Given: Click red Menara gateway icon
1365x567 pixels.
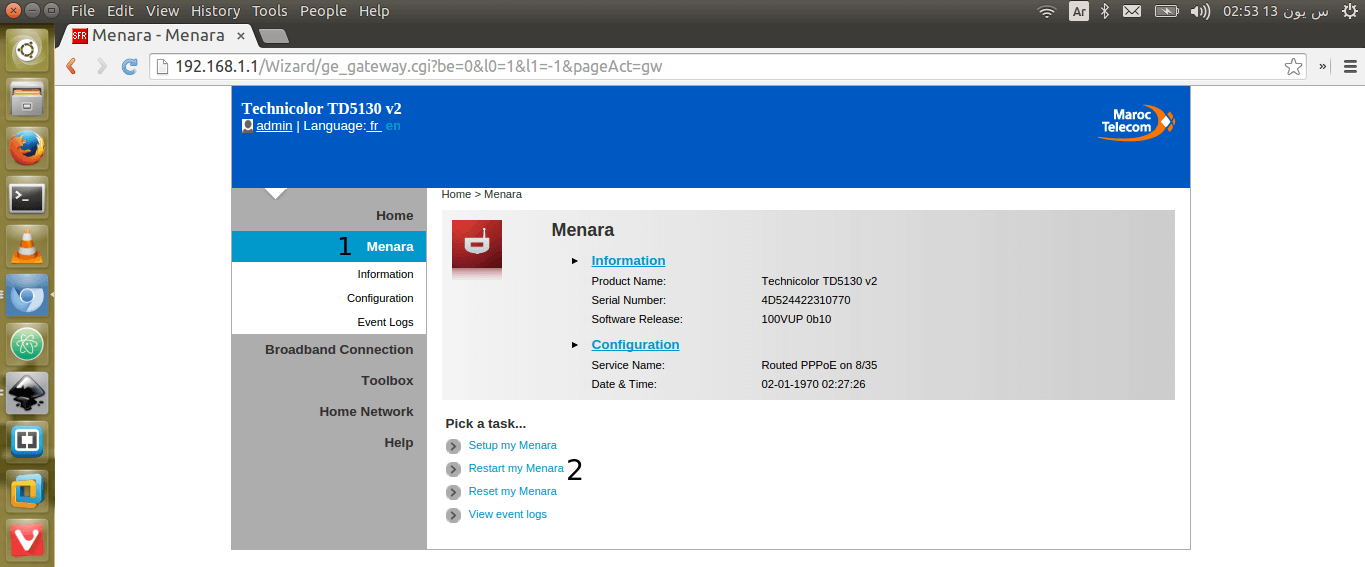Looking at the screenshot, I should (477, 245).
